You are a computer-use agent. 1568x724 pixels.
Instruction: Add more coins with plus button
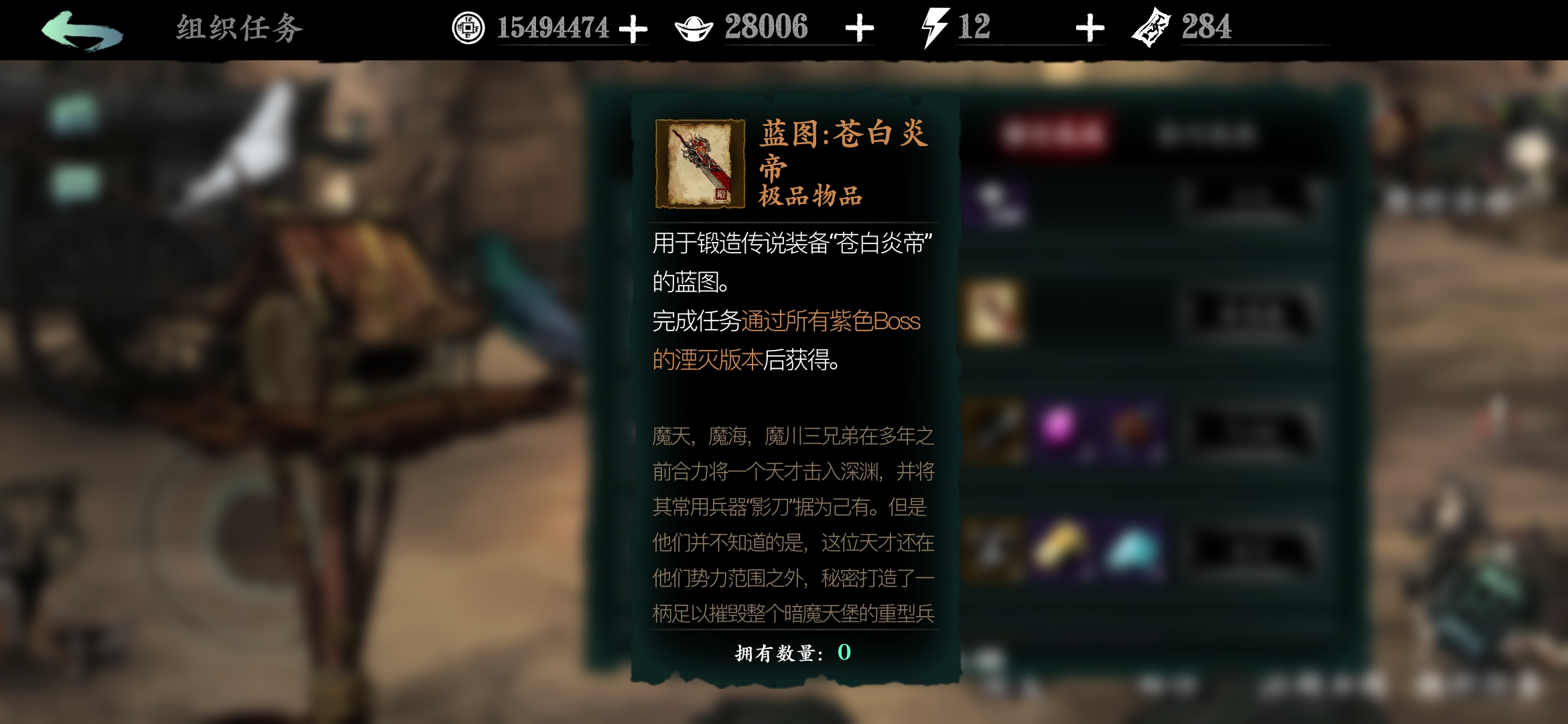(633, 29)
